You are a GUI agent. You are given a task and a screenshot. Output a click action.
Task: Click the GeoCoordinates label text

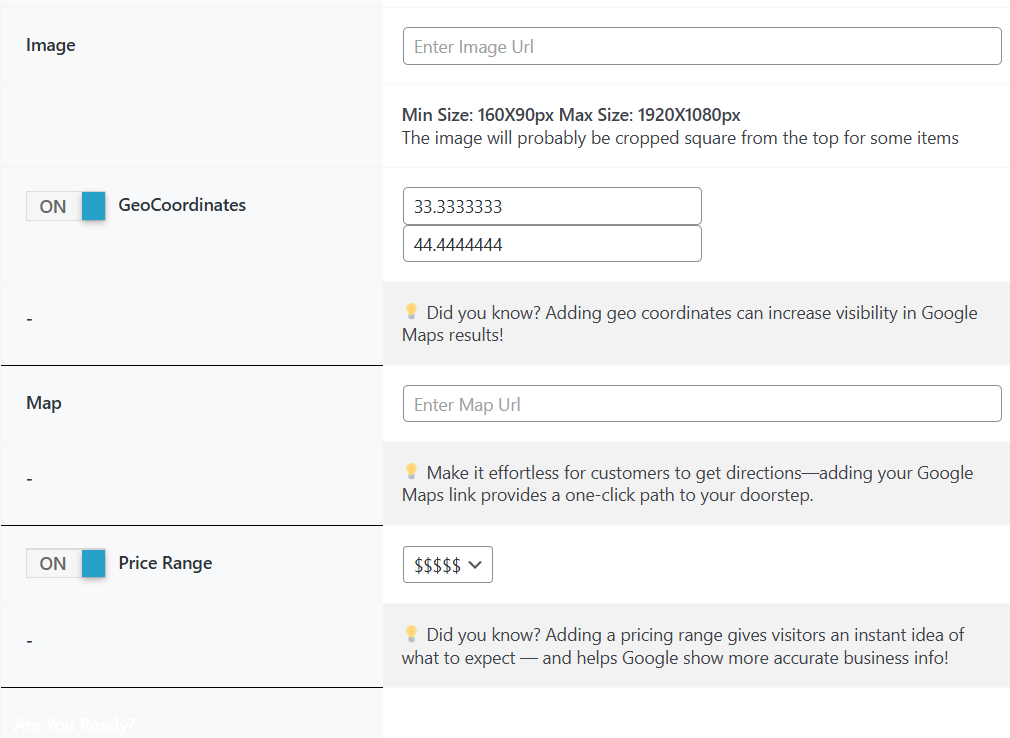[182, 205]
